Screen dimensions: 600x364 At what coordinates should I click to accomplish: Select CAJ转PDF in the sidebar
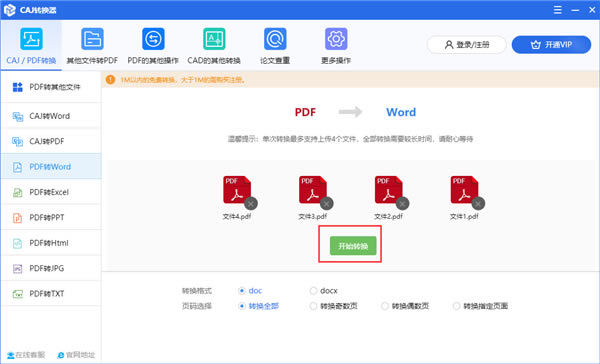[51, 141]
